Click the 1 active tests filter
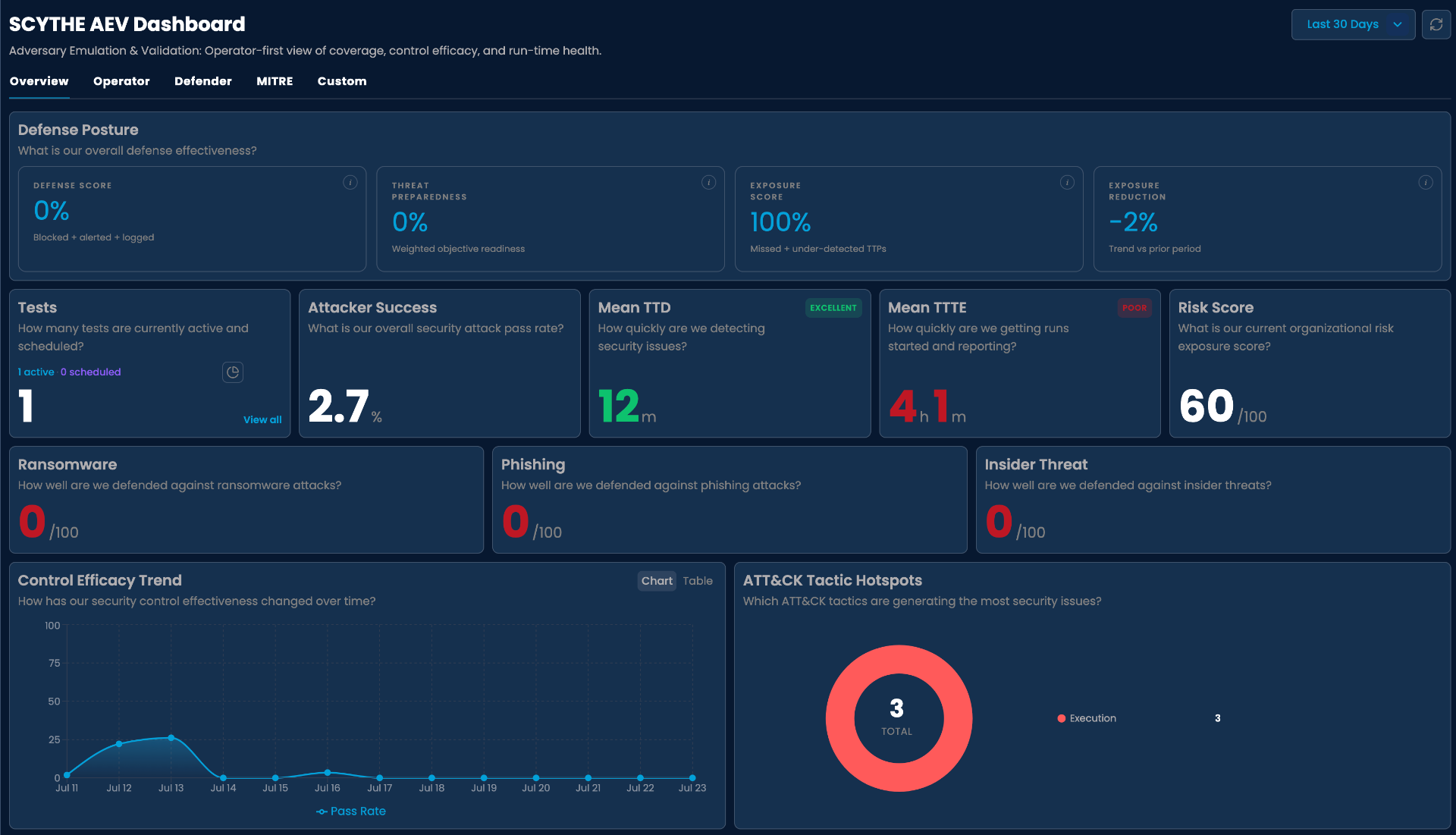The height and width of the screenshot is (835, 1456). click(36, 372)
